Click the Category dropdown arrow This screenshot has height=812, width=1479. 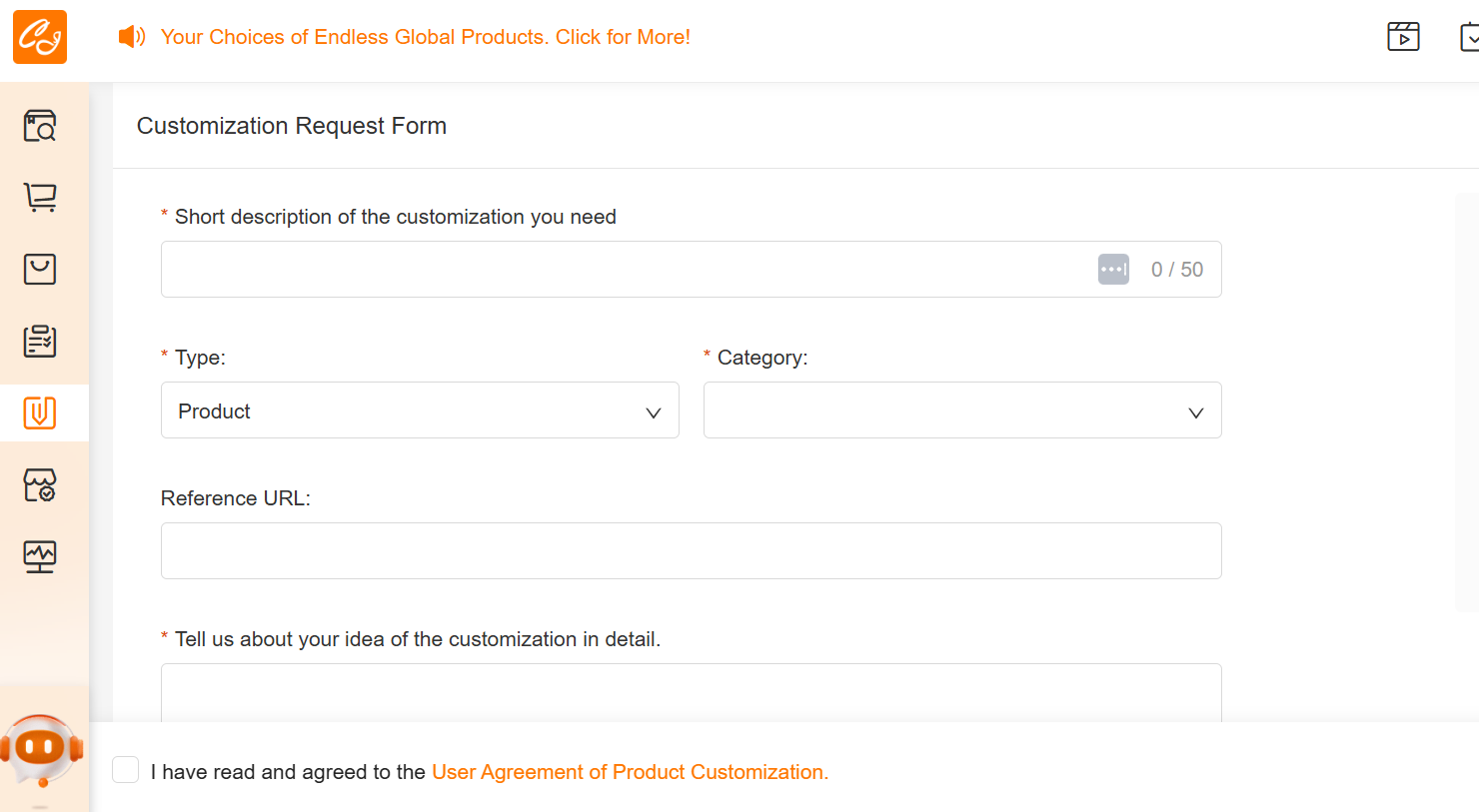pos(1195,412)
